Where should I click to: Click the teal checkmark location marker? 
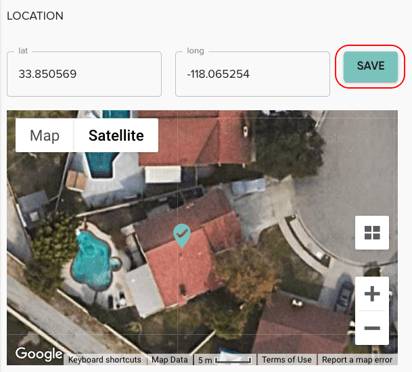tap(182, 235)
